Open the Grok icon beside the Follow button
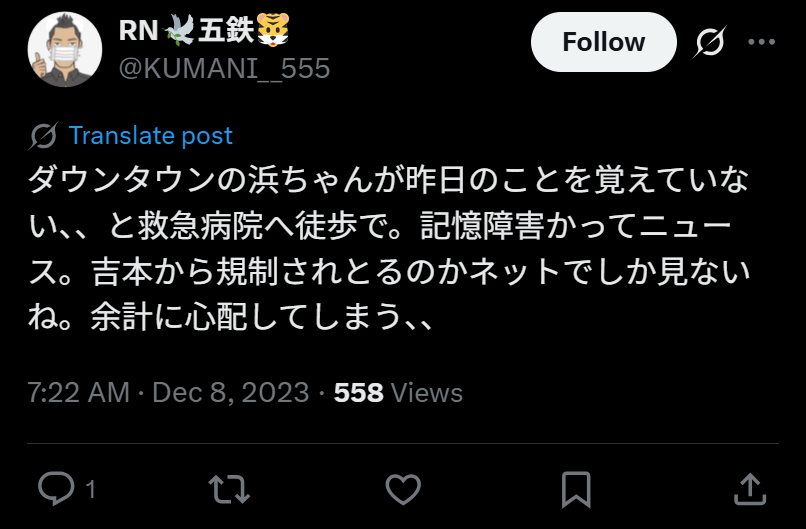 click(x=709, y=42)
